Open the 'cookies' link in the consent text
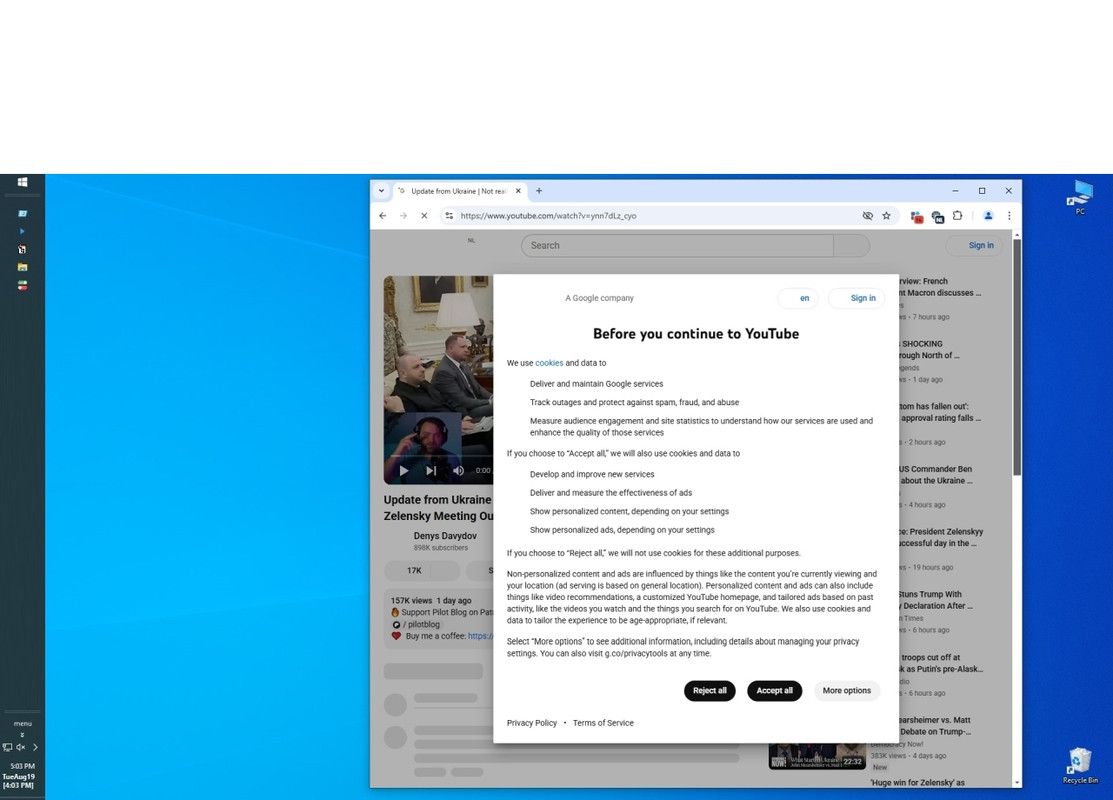Image resolution: width=1113 pixels, height=800 pixels. (549, 363)
